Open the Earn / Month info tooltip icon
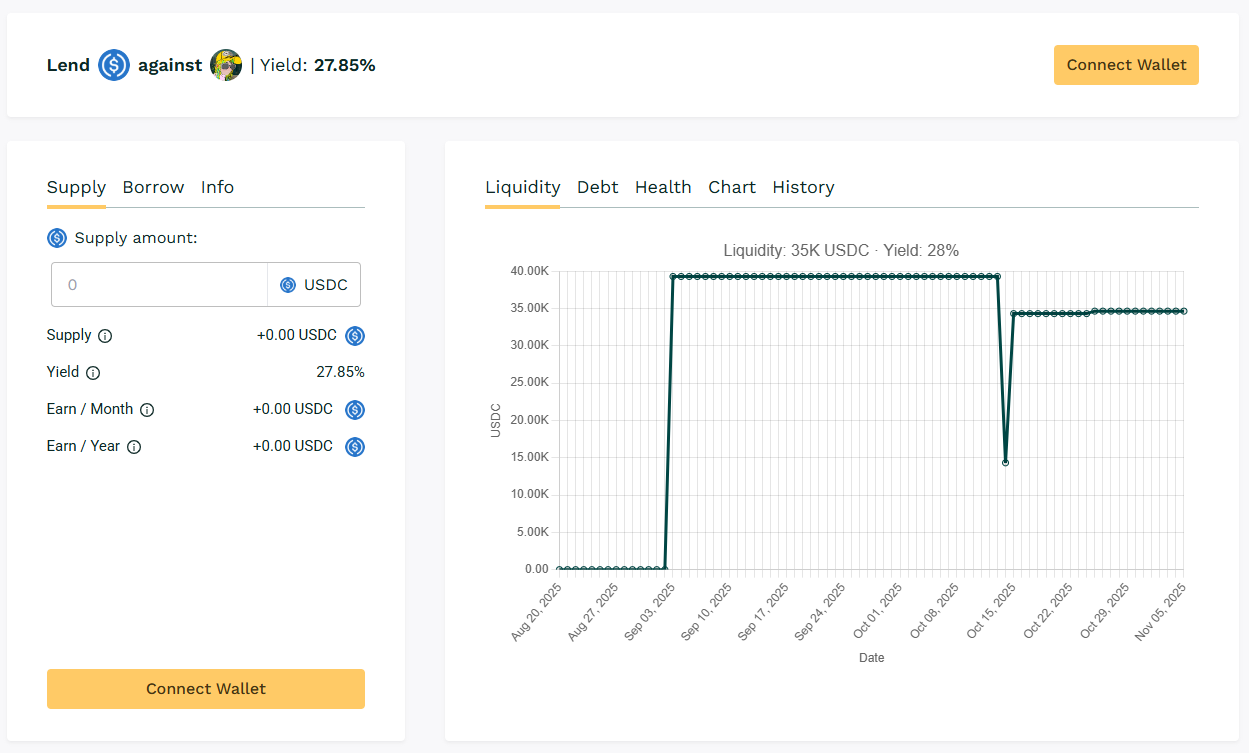Screen dimensions: 1249x753 coord(147,410)
